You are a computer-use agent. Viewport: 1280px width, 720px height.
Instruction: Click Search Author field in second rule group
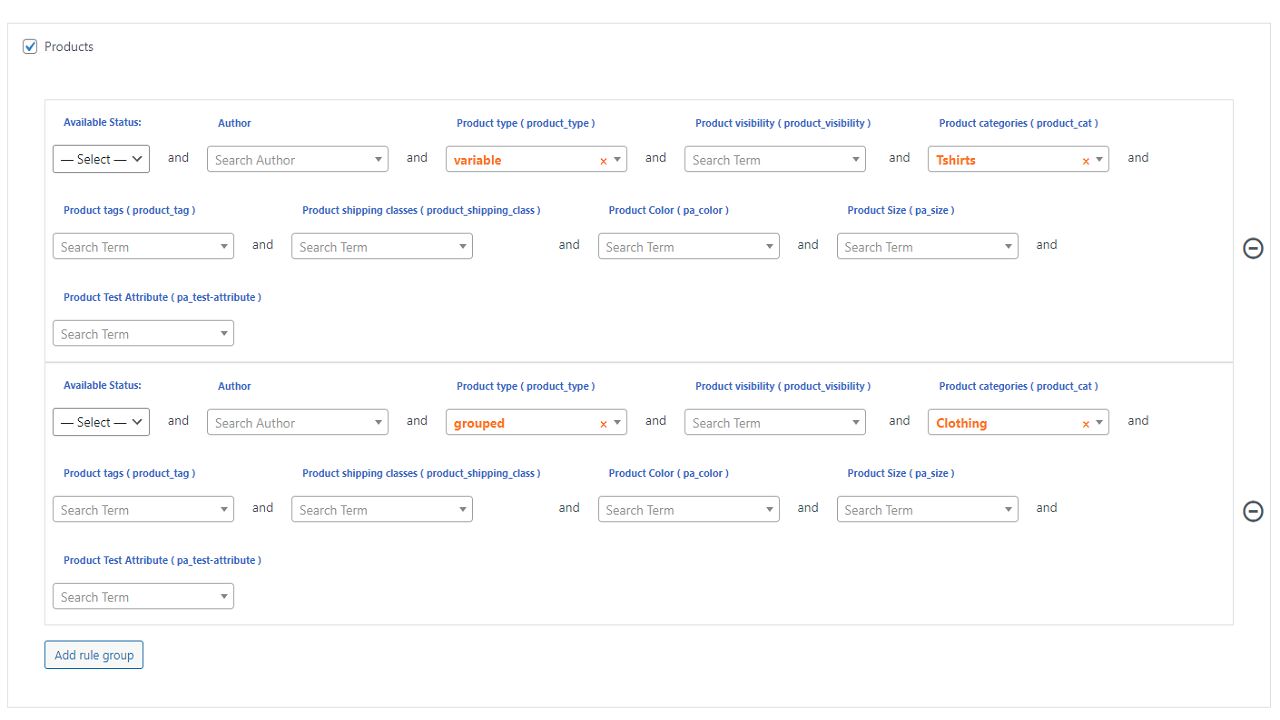pyautogui.click(x=290, y=423)
